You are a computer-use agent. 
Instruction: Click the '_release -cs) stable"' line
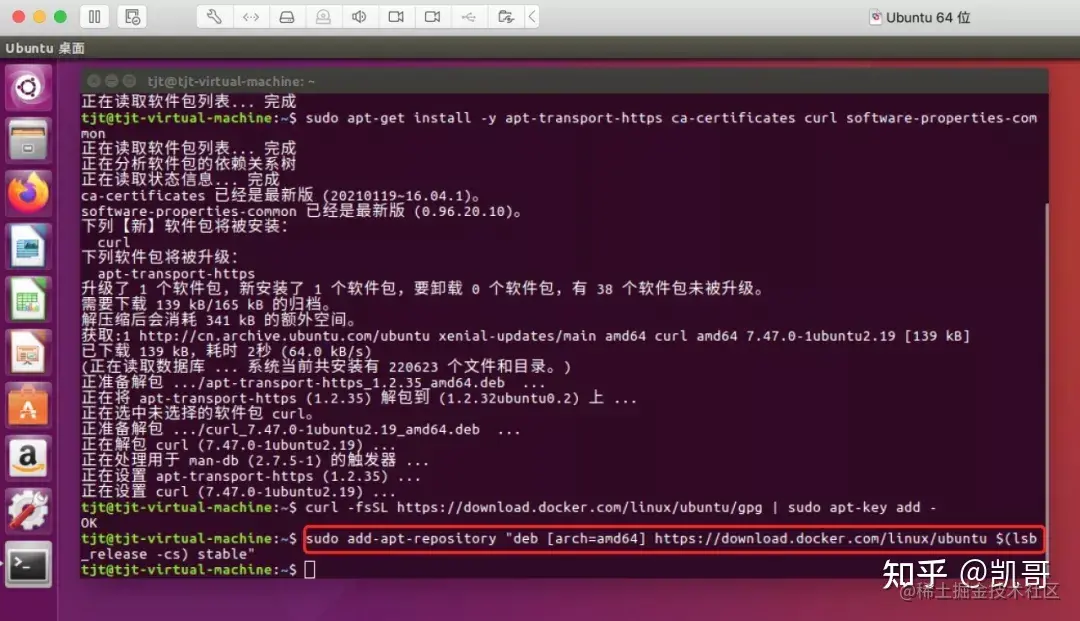(168, 554)
